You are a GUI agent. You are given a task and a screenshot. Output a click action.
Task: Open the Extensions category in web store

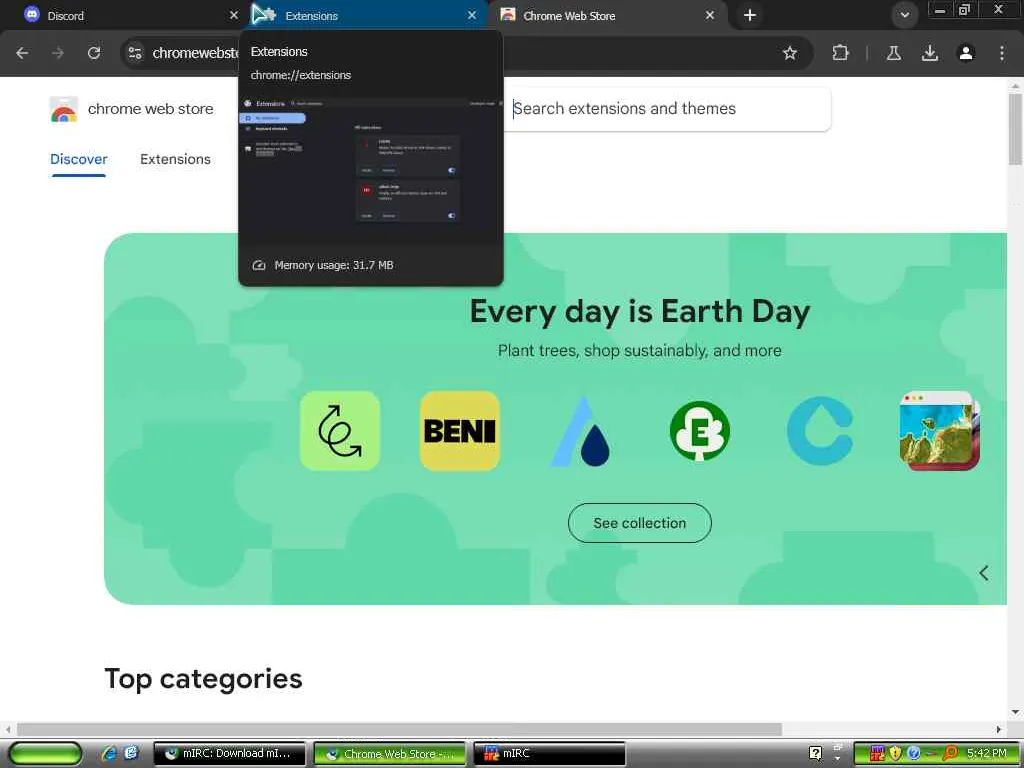tap(175, 159)
